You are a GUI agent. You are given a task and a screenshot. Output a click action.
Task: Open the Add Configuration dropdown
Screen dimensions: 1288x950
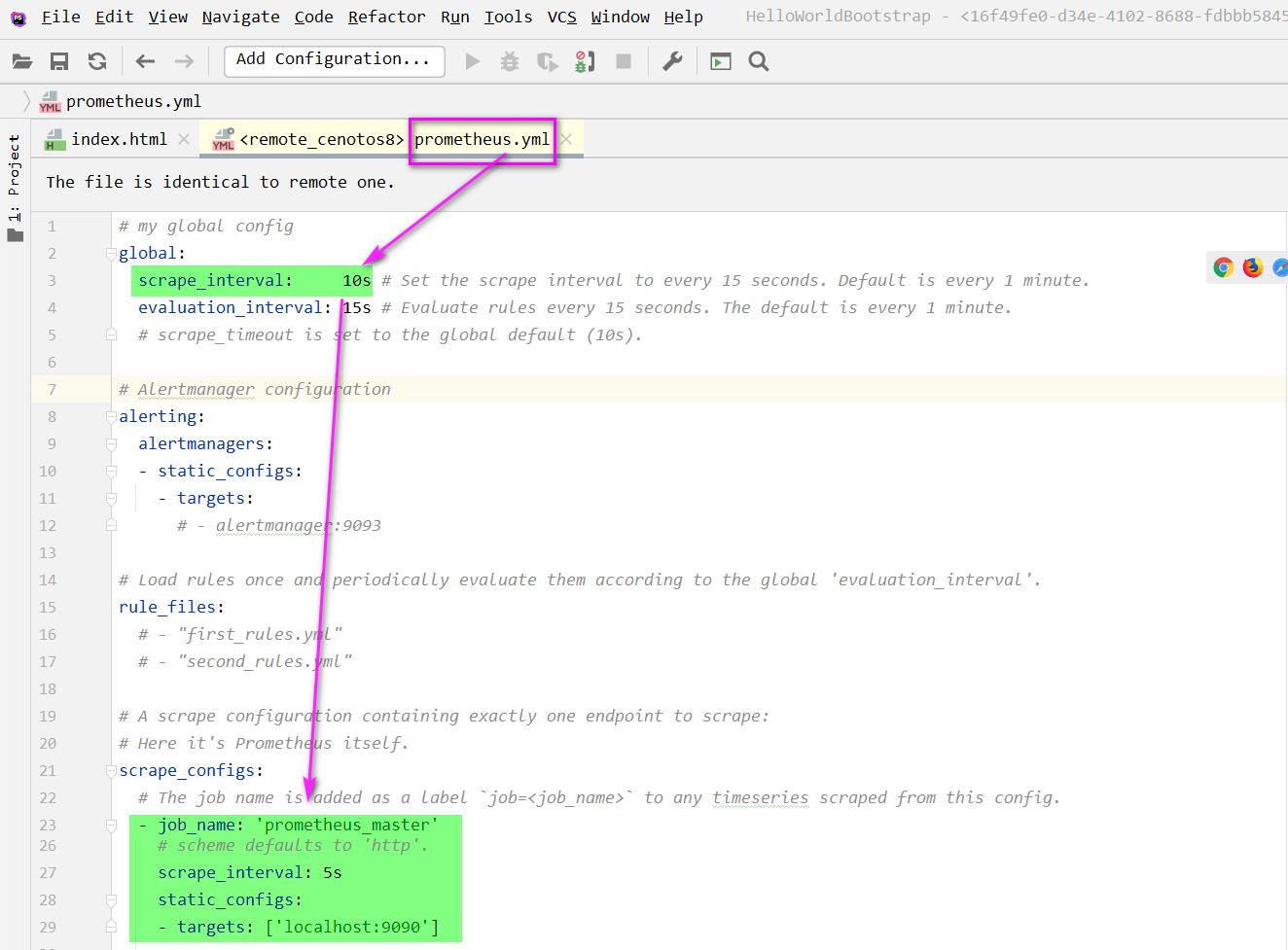point(334,60)
